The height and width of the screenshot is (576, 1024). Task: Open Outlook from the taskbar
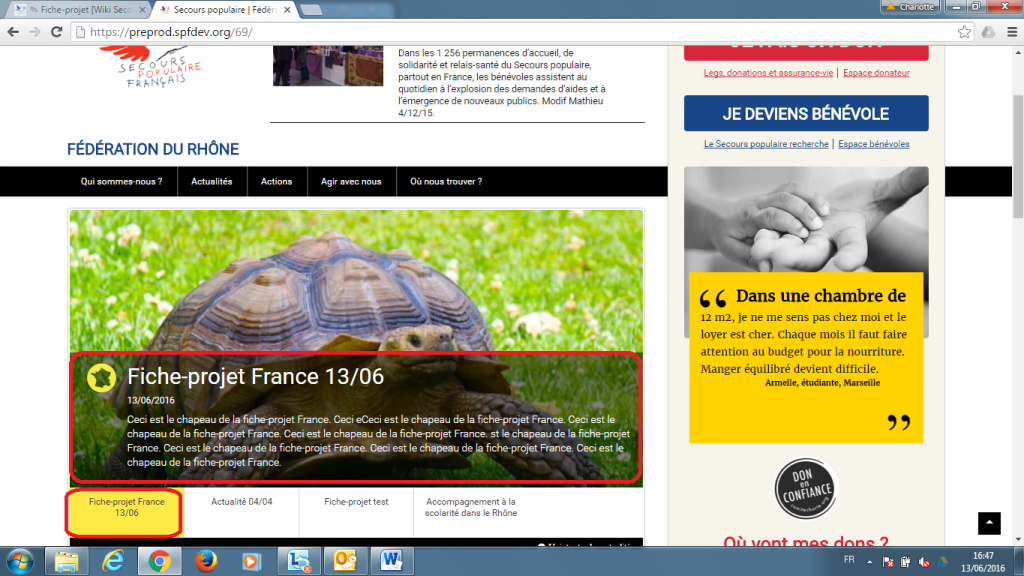[x=345, y=562]
